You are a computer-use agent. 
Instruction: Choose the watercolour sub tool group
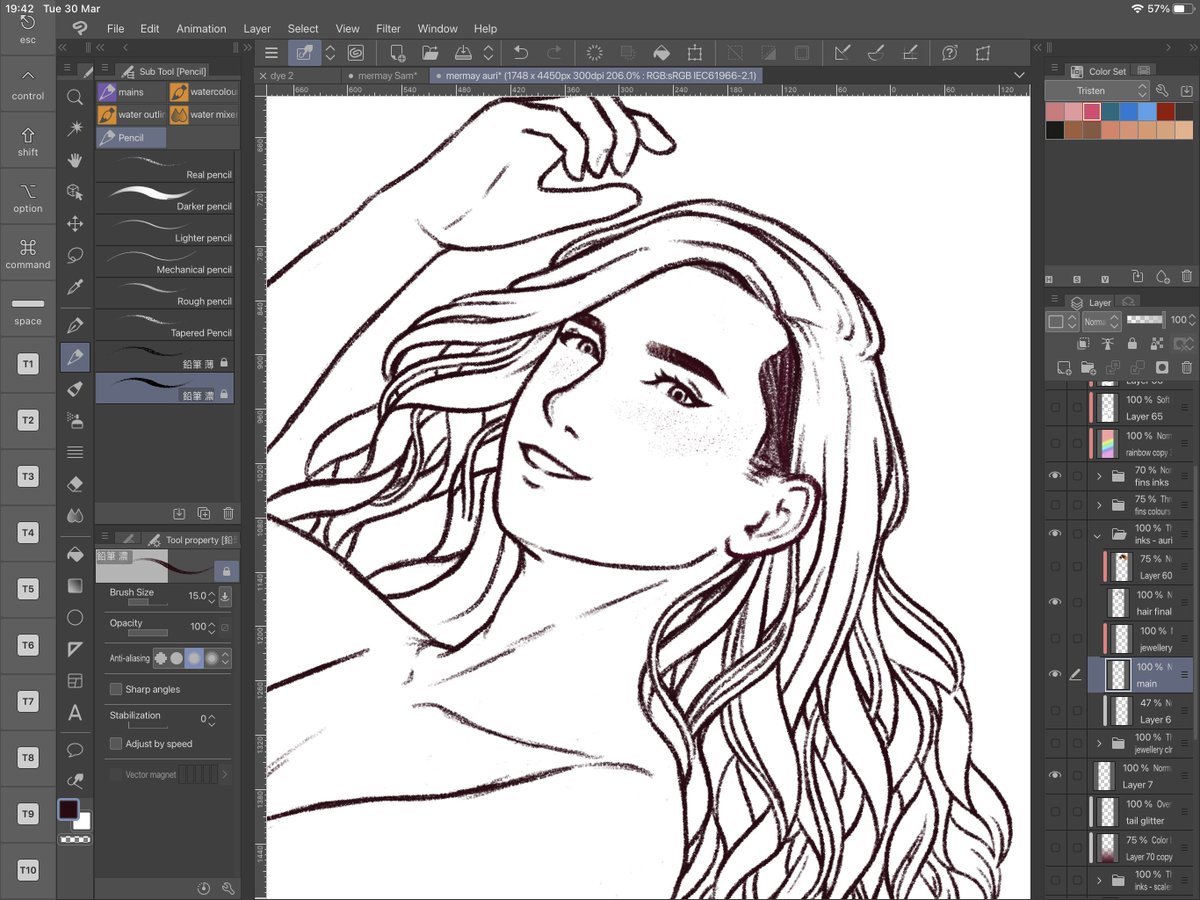pos(203,91)
